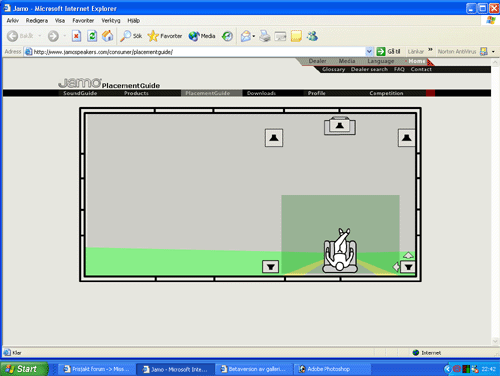This screenshot has height=376, width=500.
Task: Open the Favoriter menu
Action: click(x=83, y=21)
